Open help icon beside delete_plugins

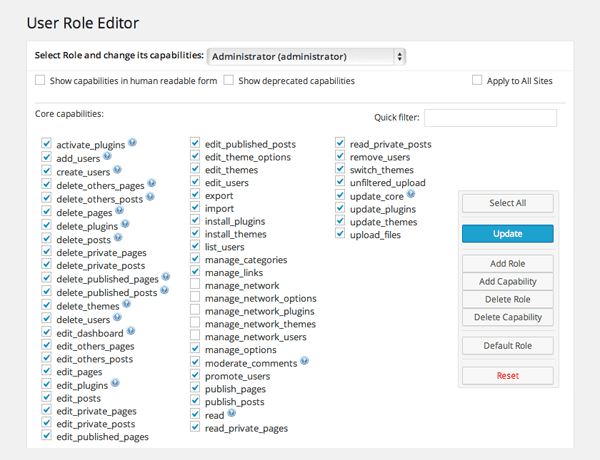click(x=124, y=225)
